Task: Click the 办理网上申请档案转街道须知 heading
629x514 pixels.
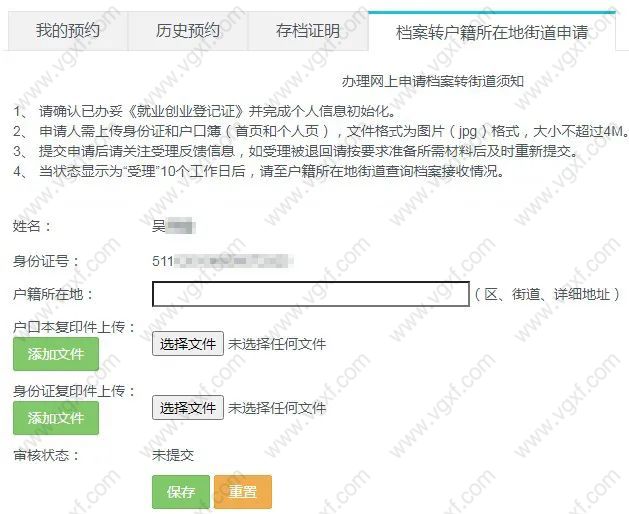Action: pyautogui.click(x=432, y=81)
